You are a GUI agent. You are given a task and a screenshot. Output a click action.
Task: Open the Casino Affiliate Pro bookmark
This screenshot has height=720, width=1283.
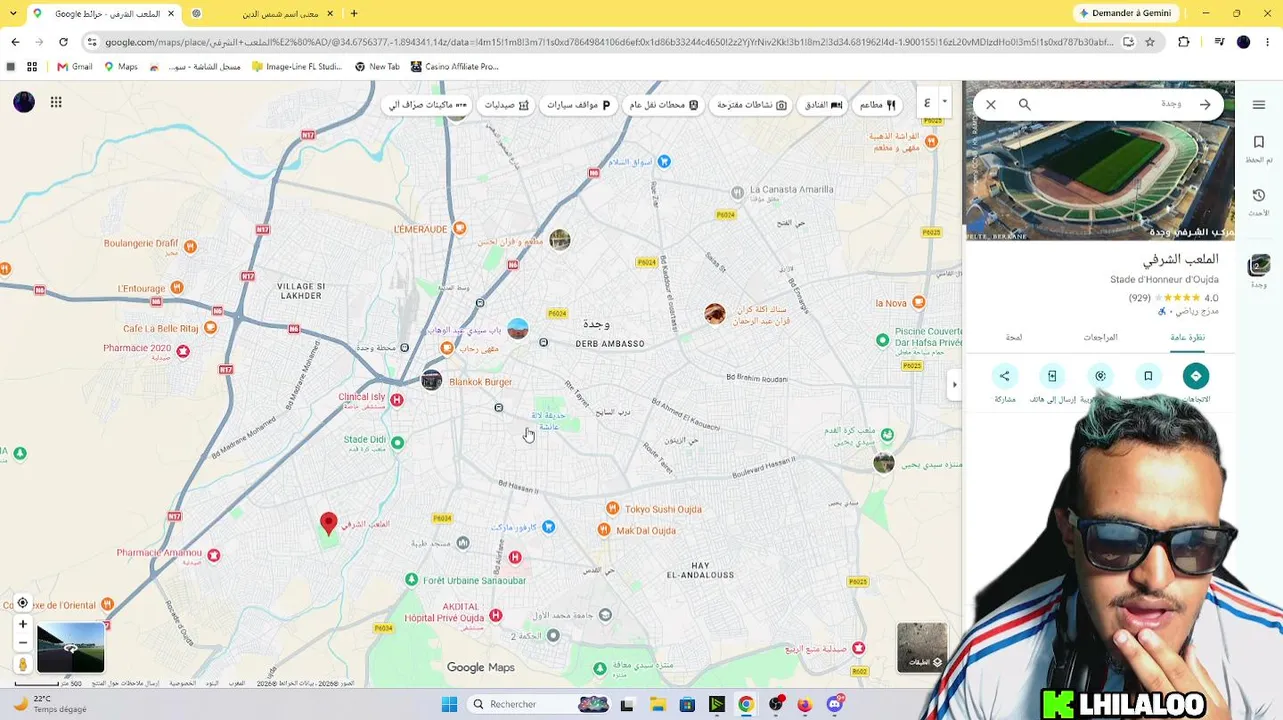click(x=454, y=67)
